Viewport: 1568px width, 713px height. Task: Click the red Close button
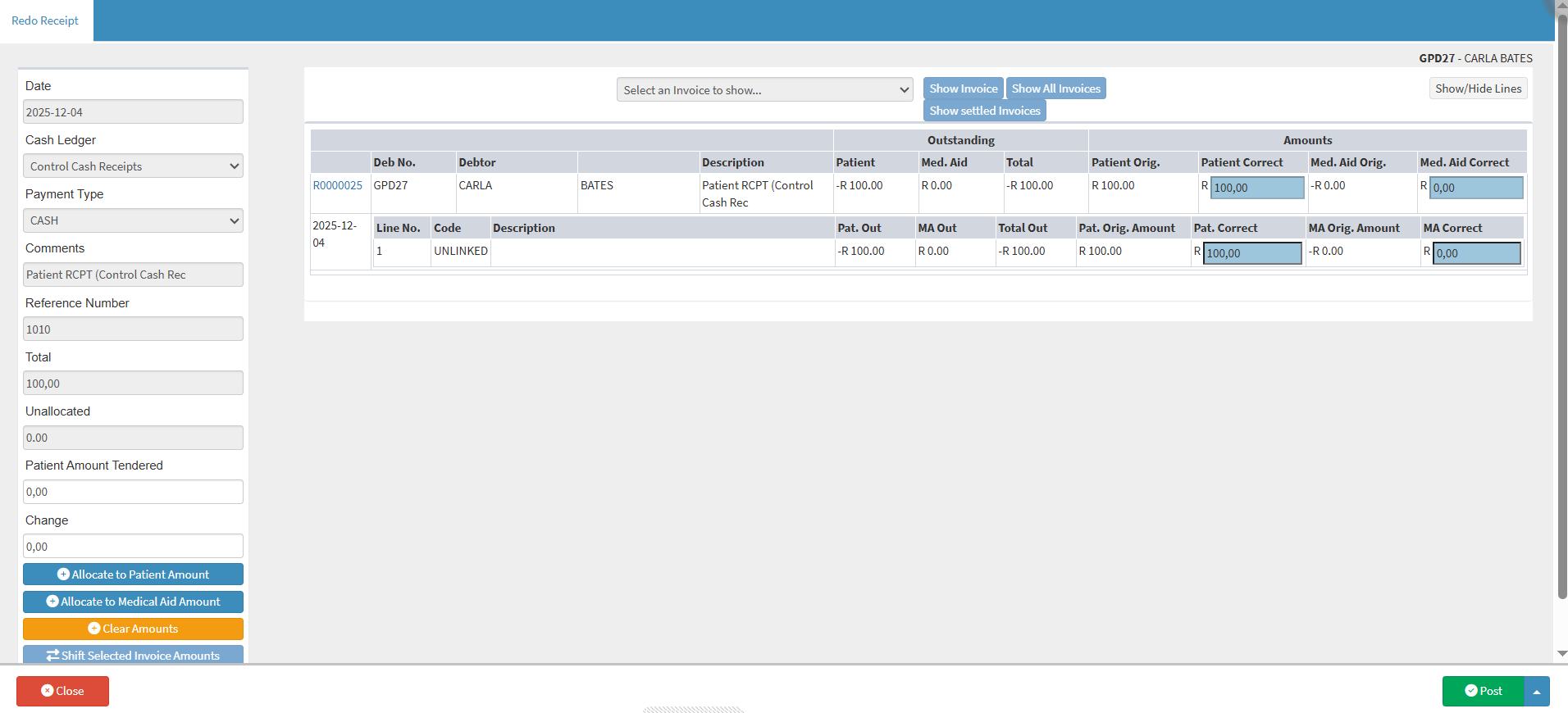click(x=62, y=691)
